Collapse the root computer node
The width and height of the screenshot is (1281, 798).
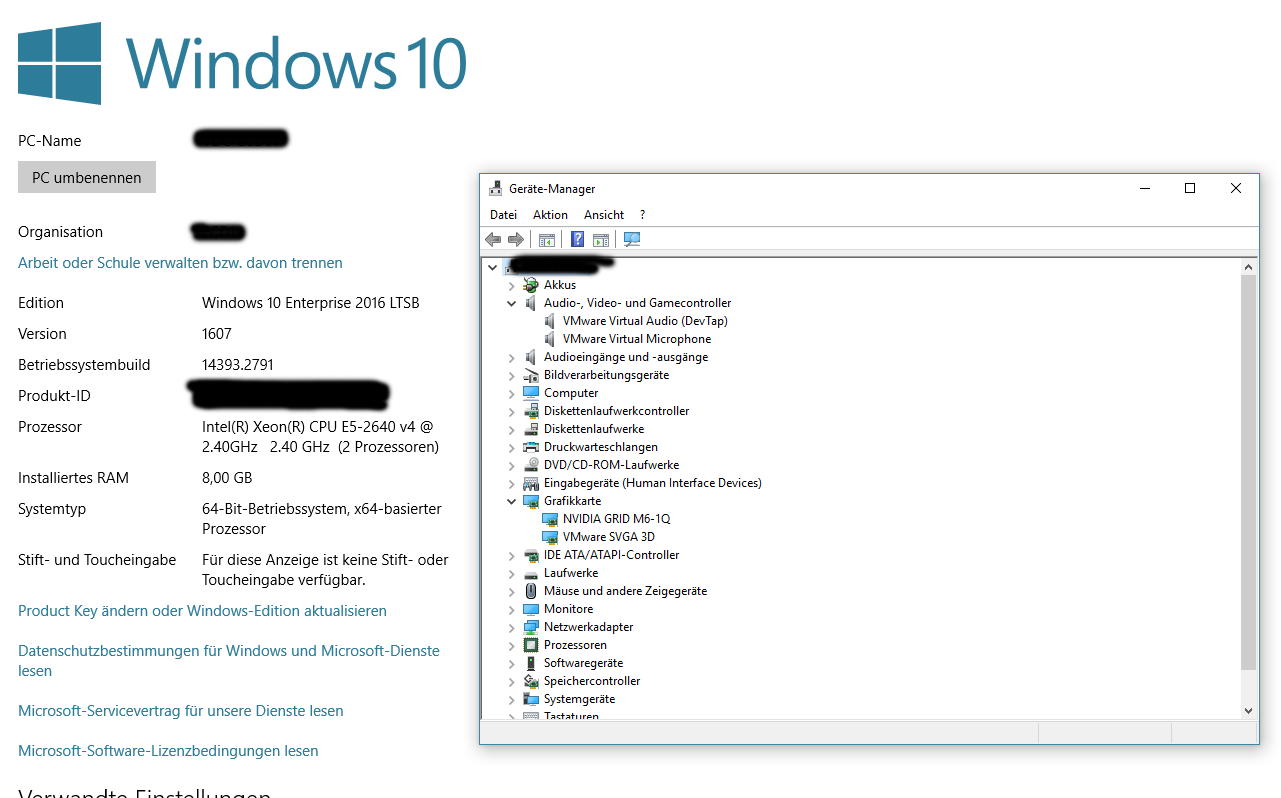coord(492,267)
